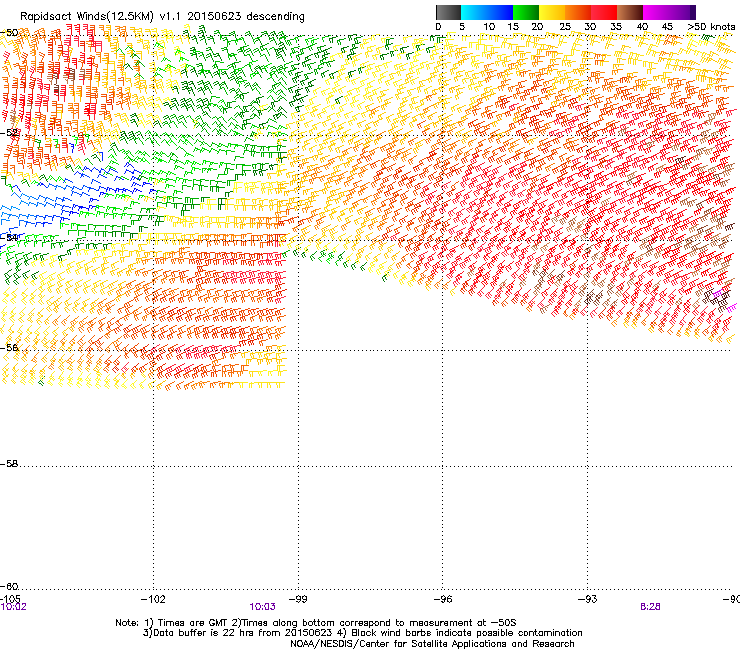Click the -102 longitude label
The height and width of the screenshot is (650, 740).
click(153, 599)
